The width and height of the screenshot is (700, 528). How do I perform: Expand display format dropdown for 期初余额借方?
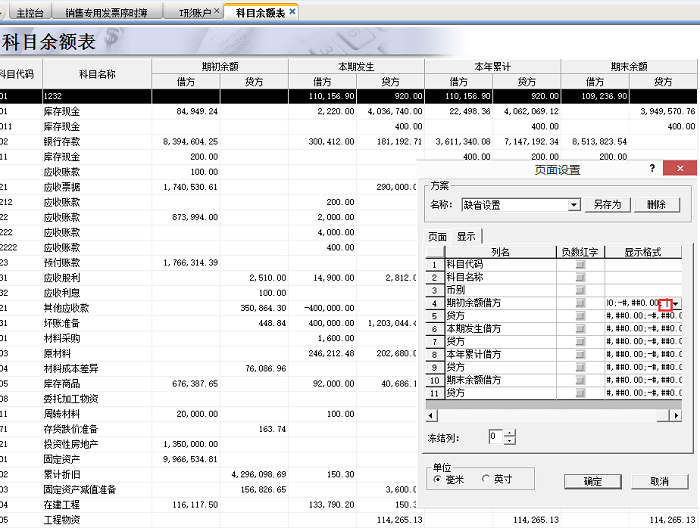[676, 303]
